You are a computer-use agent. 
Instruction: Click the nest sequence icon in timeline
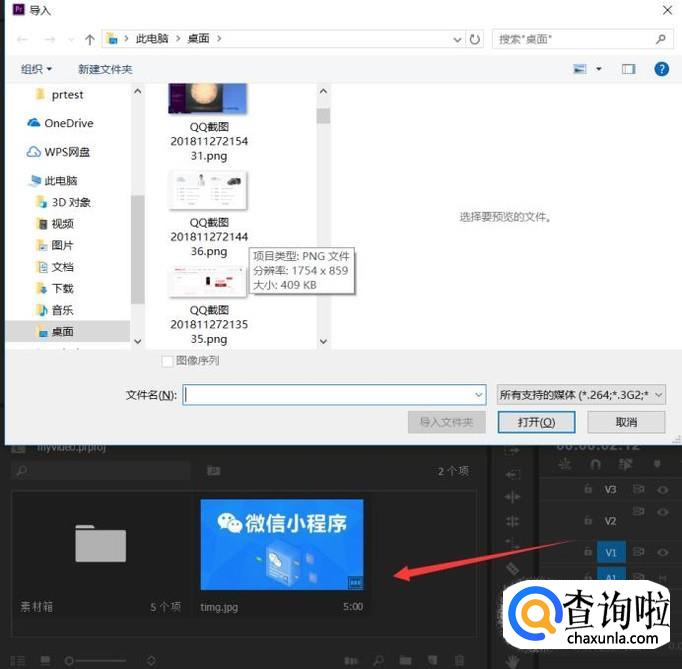tap(565, 464)
